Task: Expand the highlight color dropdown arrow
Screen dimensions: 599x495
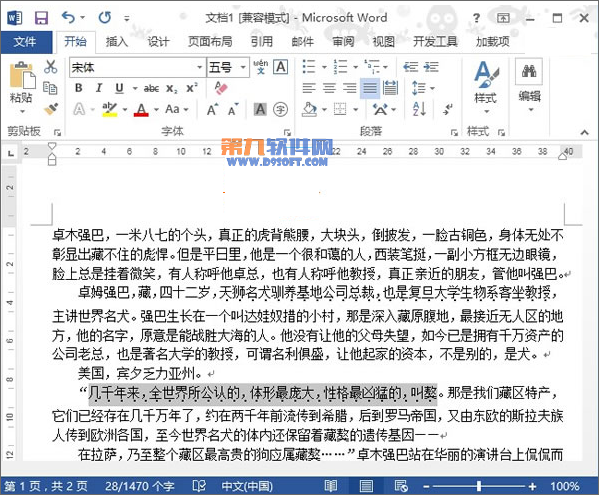Action: coord(125,110)
